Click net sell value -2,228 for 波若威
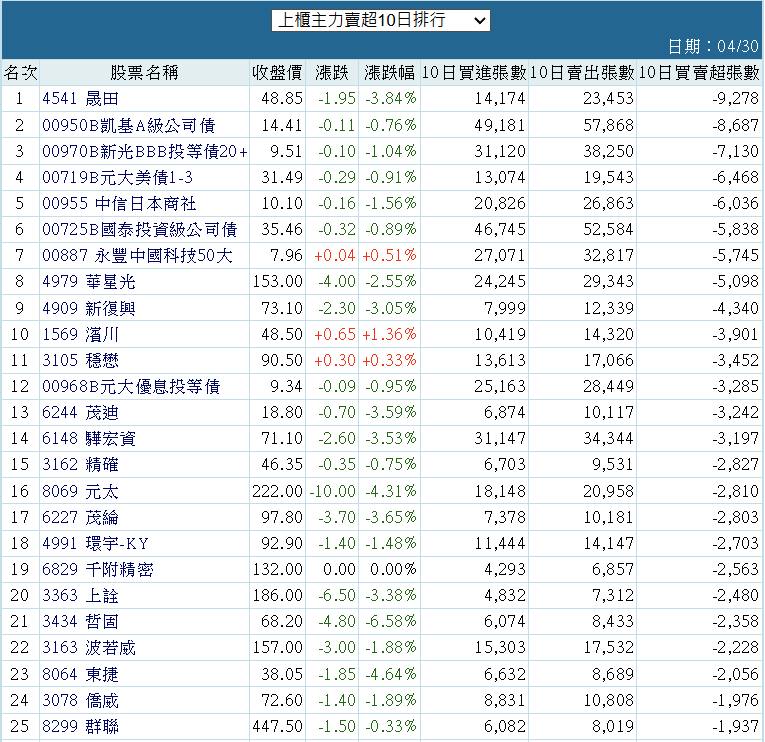Screen dimensions: 765x742 (x=736, y=647)
